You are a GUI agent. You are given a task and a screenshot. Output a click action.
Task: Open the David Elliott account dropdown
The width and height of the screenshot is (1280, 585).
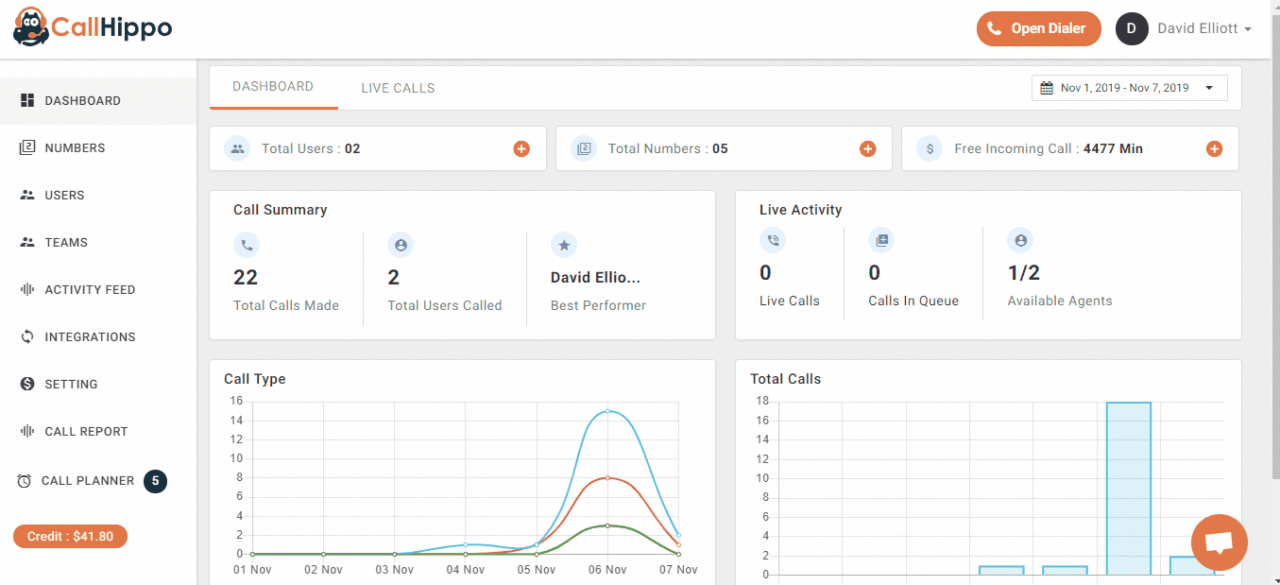click(x=1204, y=29)
